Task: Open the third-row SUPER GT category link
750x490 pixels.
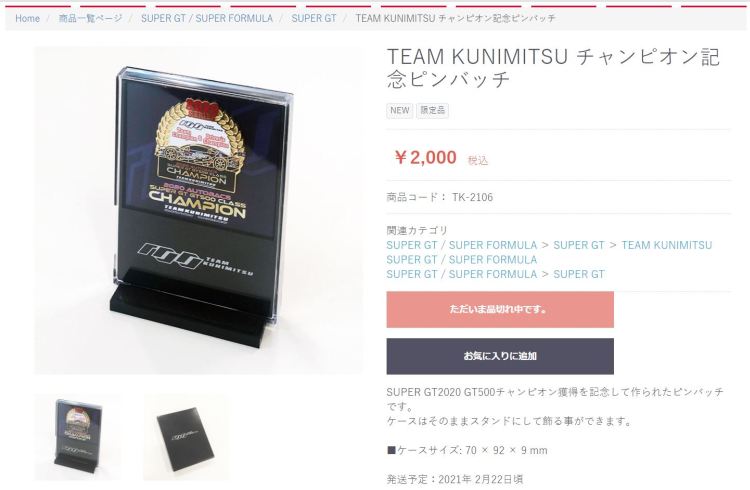Action: tap(579, 274)
